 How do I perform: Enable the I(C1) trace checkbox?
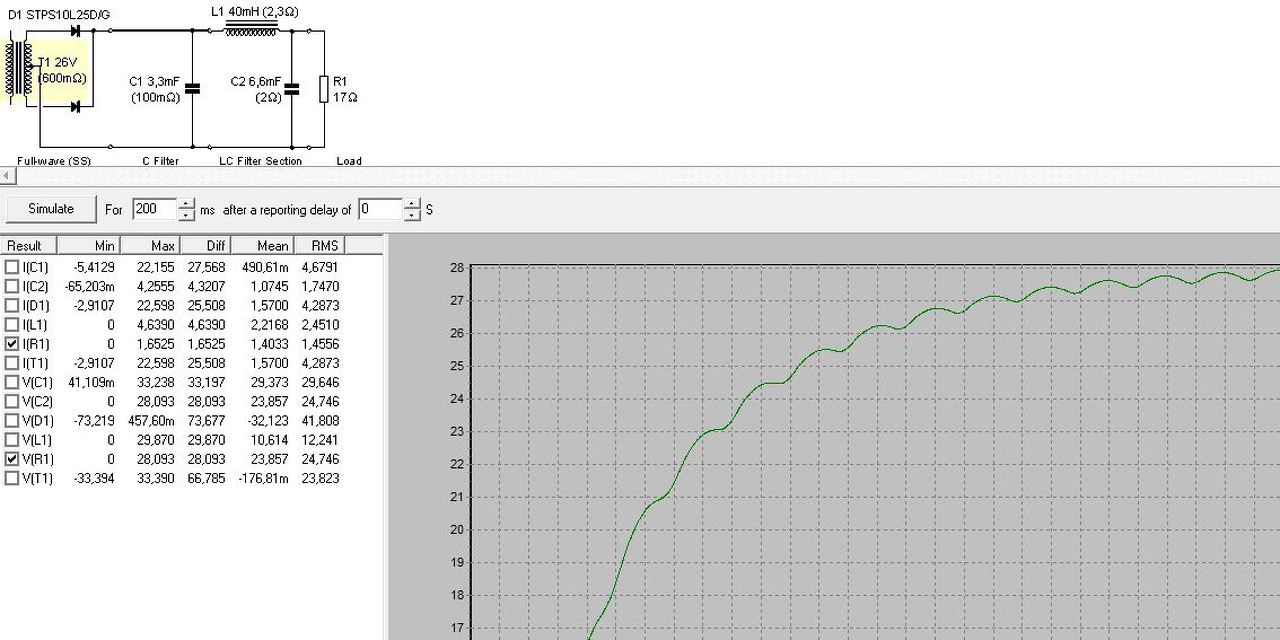12,267
